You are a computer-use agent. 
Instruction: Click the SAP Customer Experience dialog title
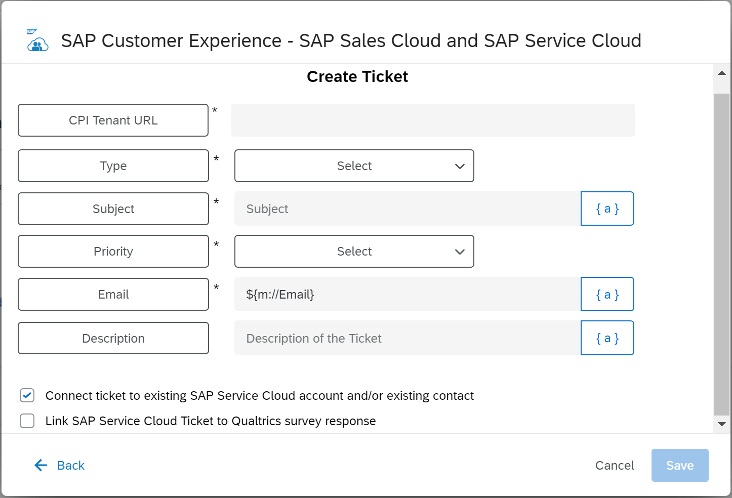(351, 41)
